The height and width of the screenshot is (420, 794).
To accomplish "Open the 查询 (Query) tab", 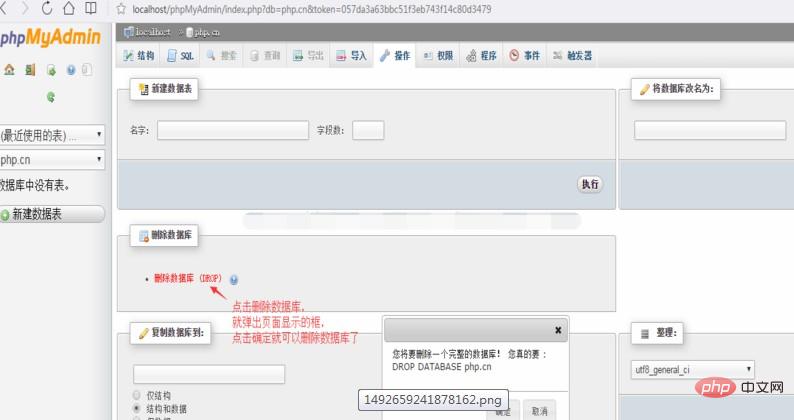I will [x=265, y=56].
